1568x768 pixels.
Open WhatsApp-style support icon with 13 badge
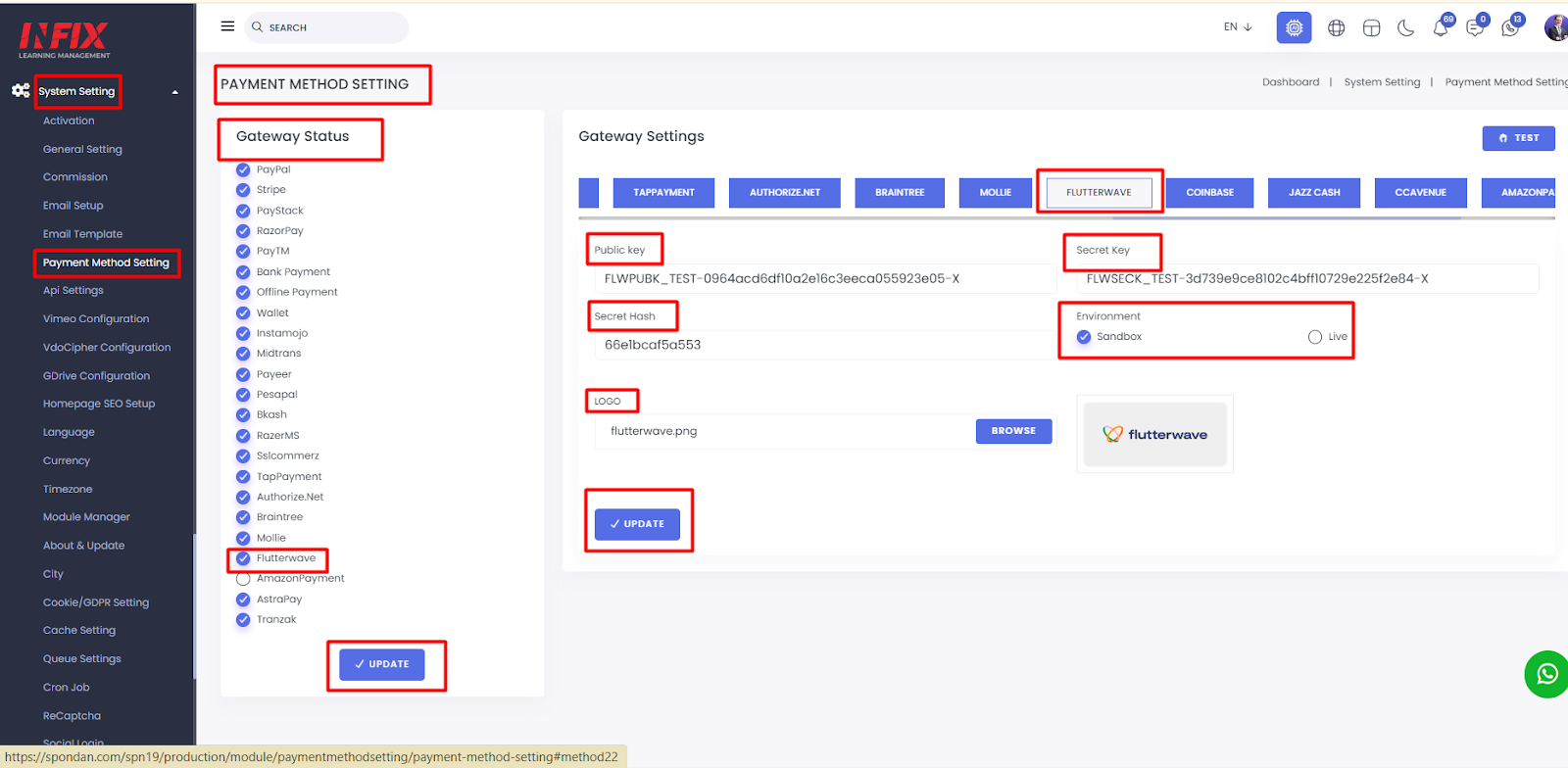[1511, 27]
